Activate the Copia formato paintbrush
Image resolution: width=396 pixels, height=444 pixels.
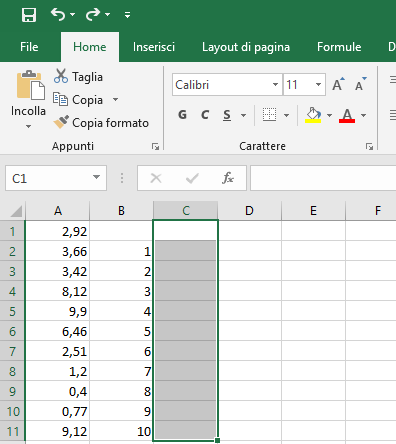tap(101, 123)
